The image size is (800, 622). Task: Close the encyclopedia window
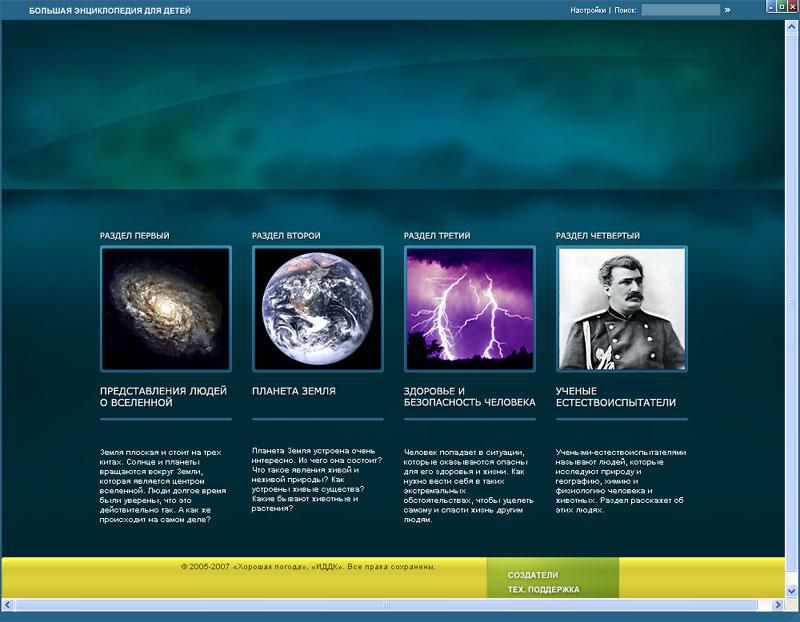[792, 9]
